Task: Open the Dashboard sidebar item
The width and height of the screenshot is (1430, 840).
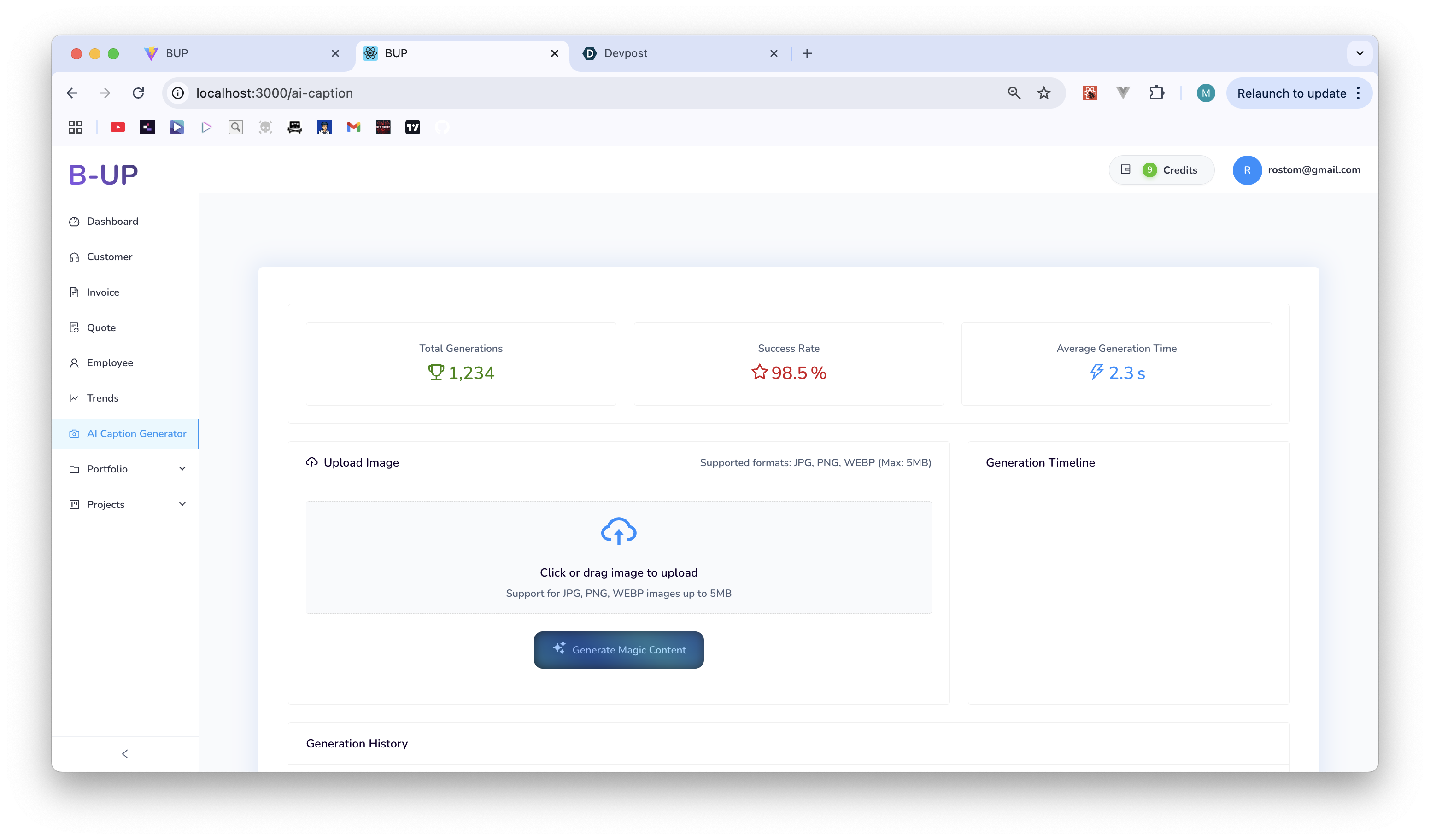Action: click(x=112, y=221)
